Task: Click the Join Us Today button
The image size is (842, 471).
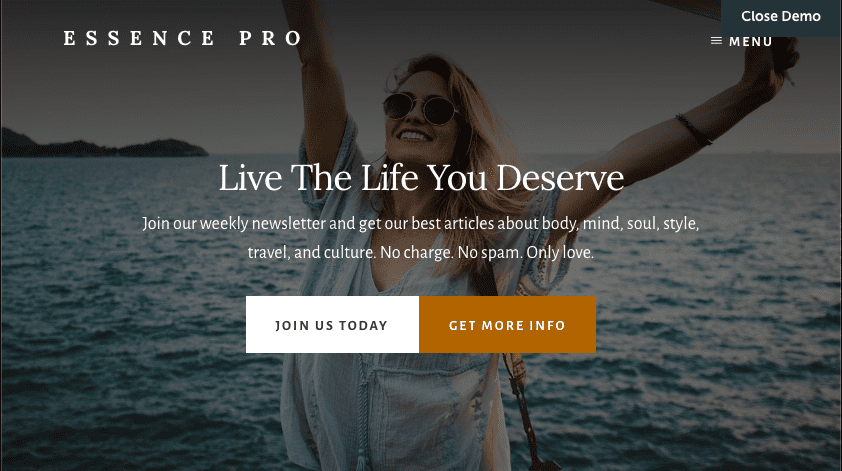Action: 332,324
